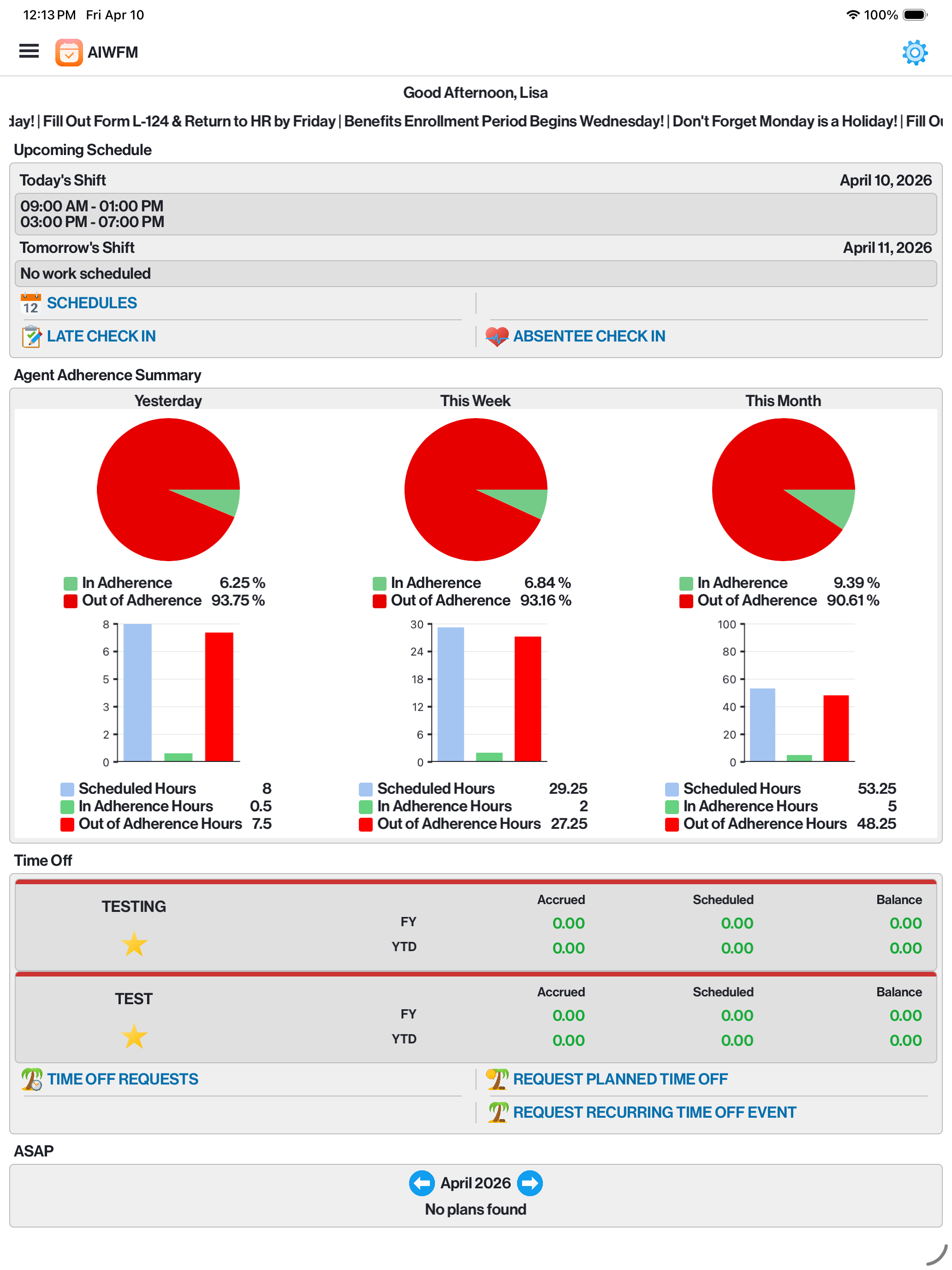
Task: Tap the 93.16 % Out of Adherence value
Action: click(546, 600)
